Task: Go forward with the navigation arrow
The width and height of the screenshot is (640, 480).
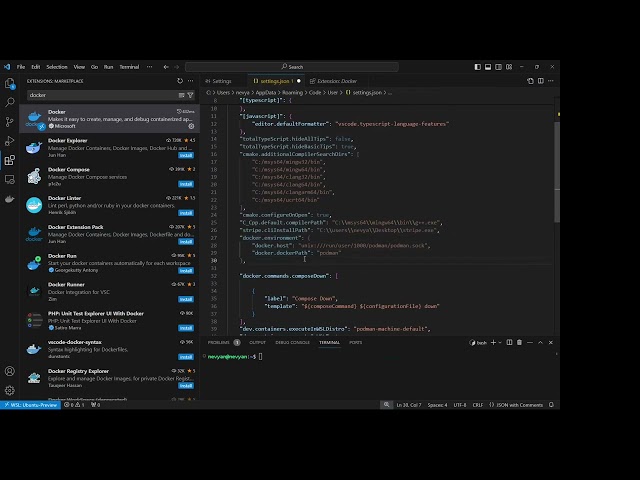Action: [177, 67]
